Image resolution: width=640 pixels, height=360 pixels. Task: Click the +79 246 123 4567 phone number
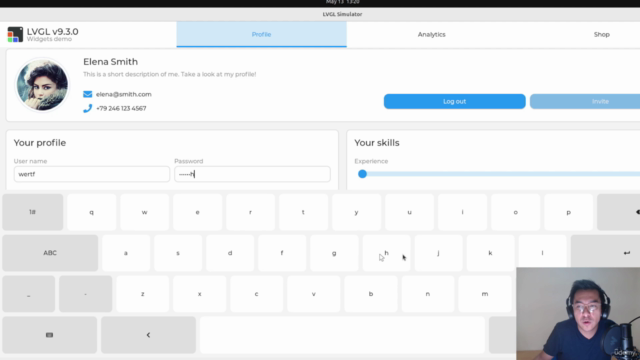click(x=121, y=108)
